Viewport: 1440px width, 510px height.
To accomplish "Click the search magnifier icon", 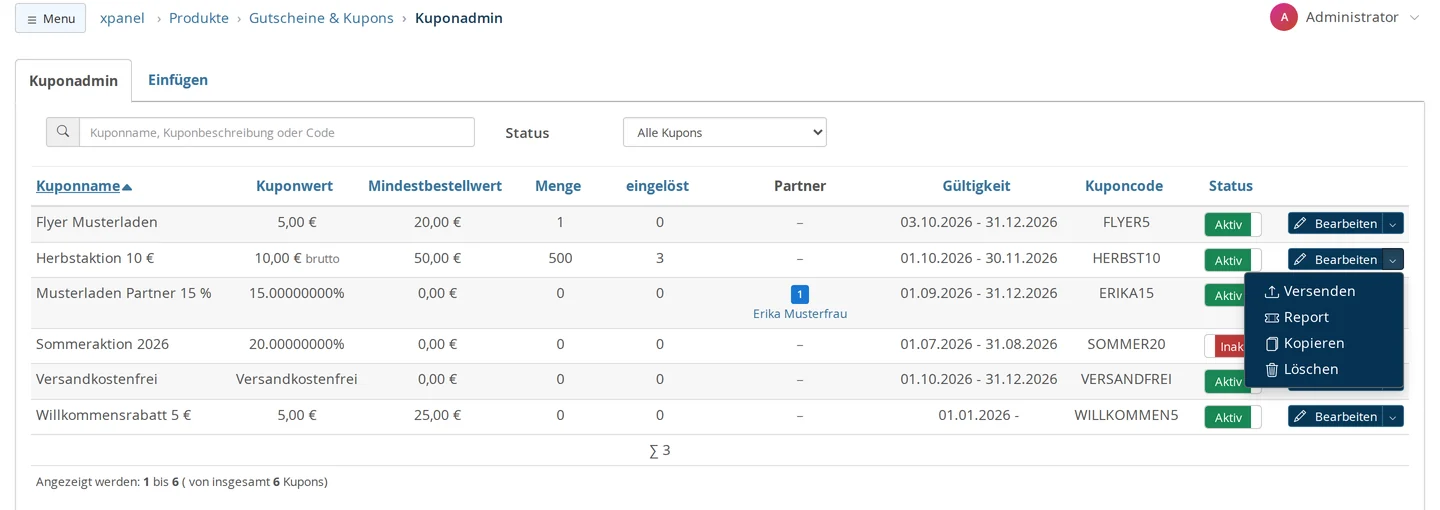I will 63,132.
